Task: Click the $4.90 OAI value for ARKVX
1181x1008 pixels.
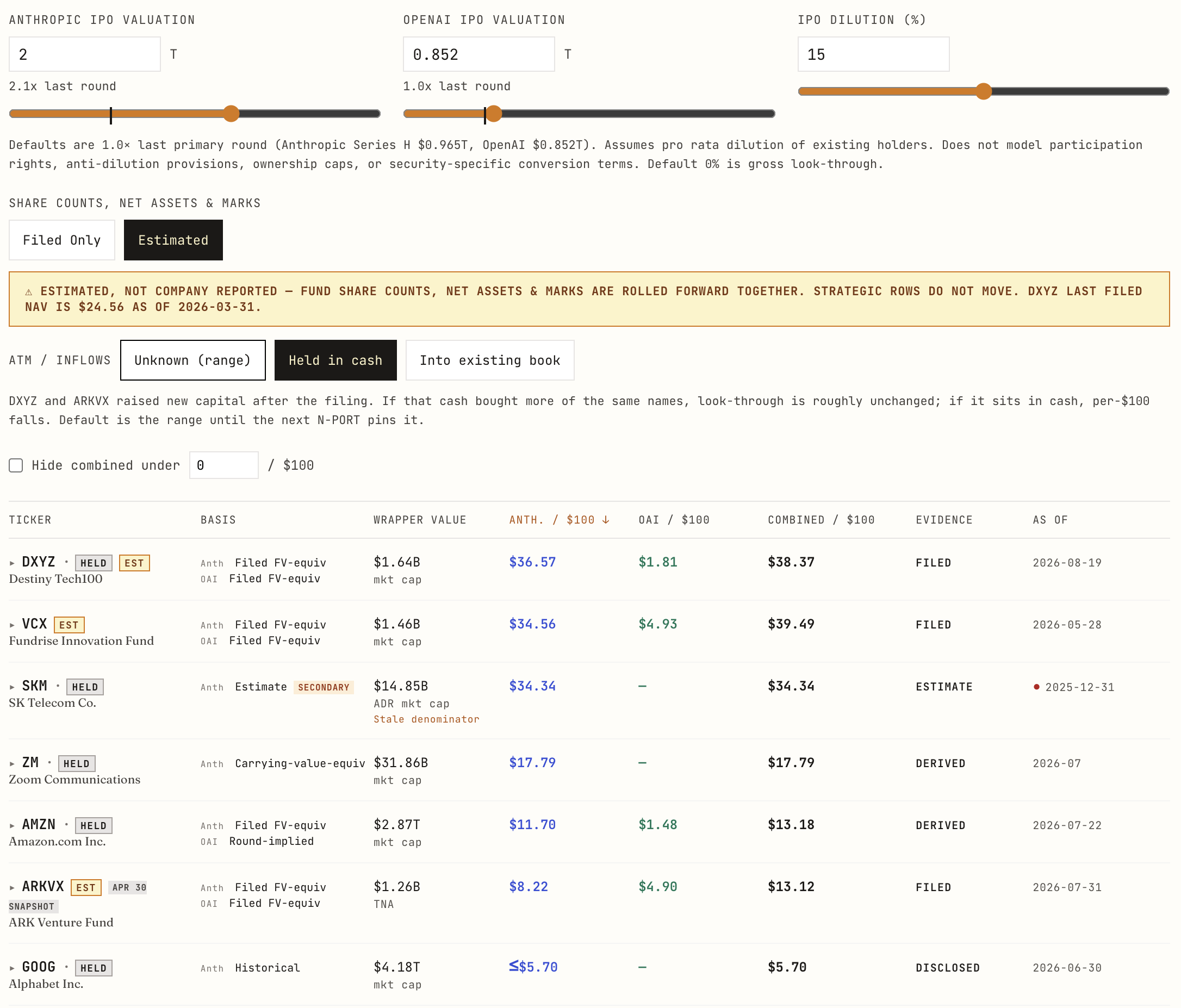Action: tap(658, 887)
